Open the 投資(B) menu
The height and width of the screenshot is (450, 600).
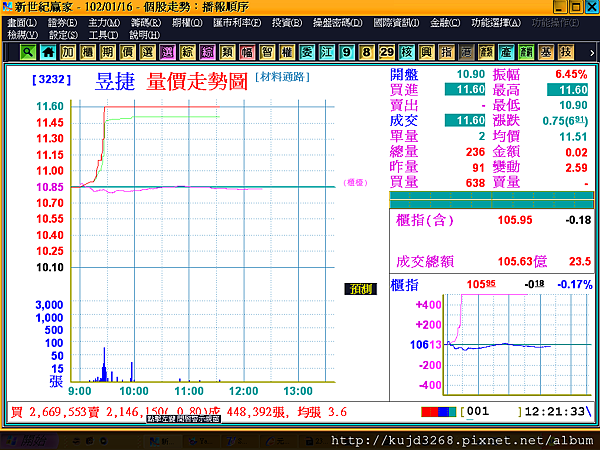287,23
